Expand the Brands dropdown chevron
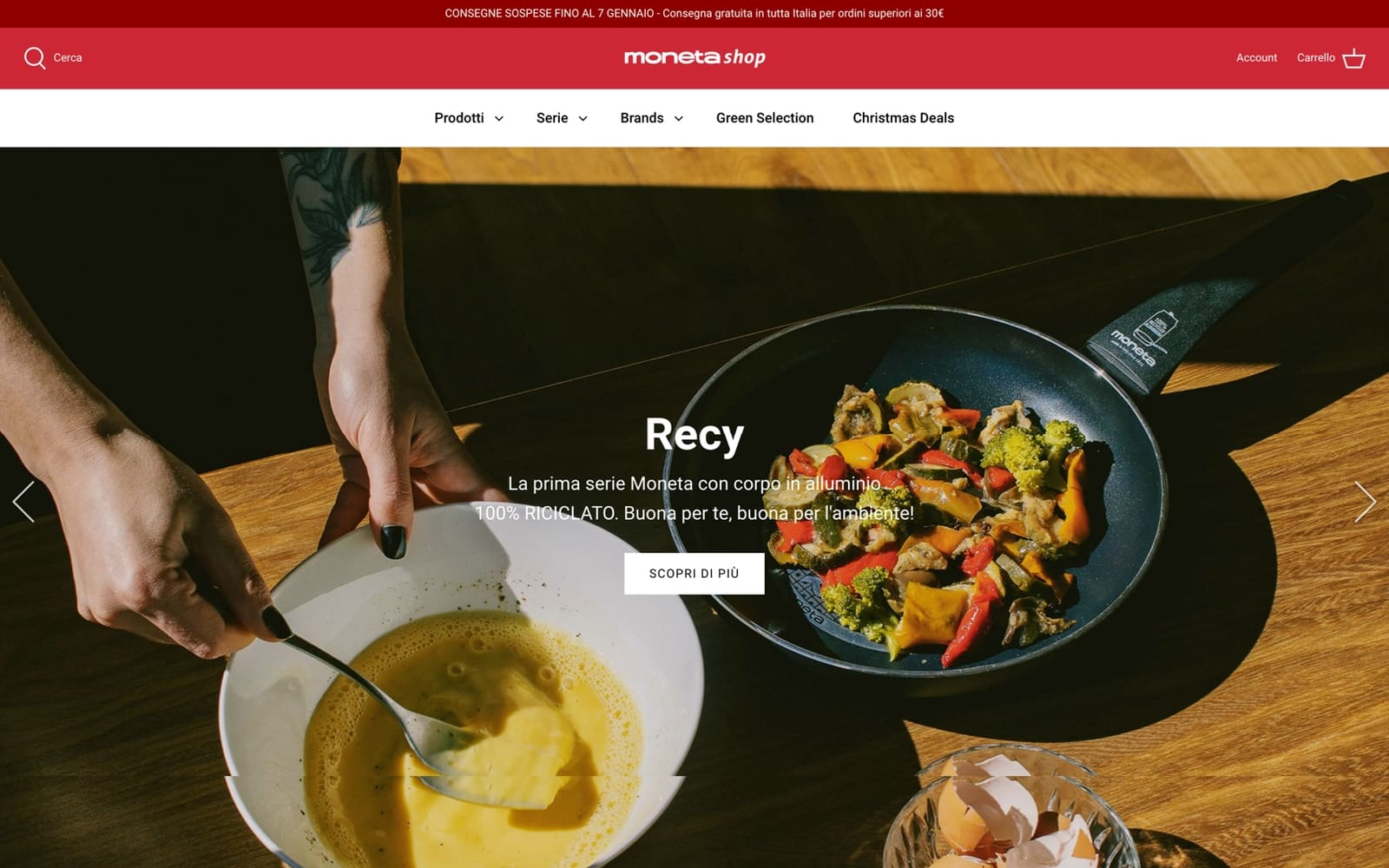 679,119
